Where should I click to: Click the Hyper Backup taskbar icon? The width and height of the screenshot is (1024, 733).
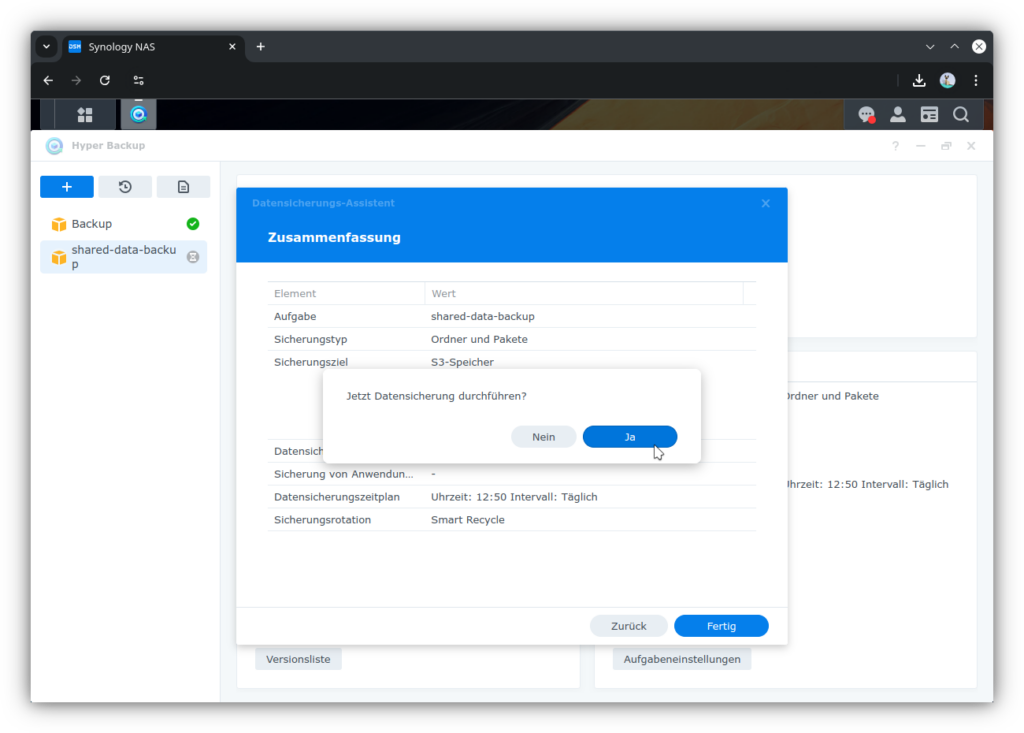click(x=139, y=115)
